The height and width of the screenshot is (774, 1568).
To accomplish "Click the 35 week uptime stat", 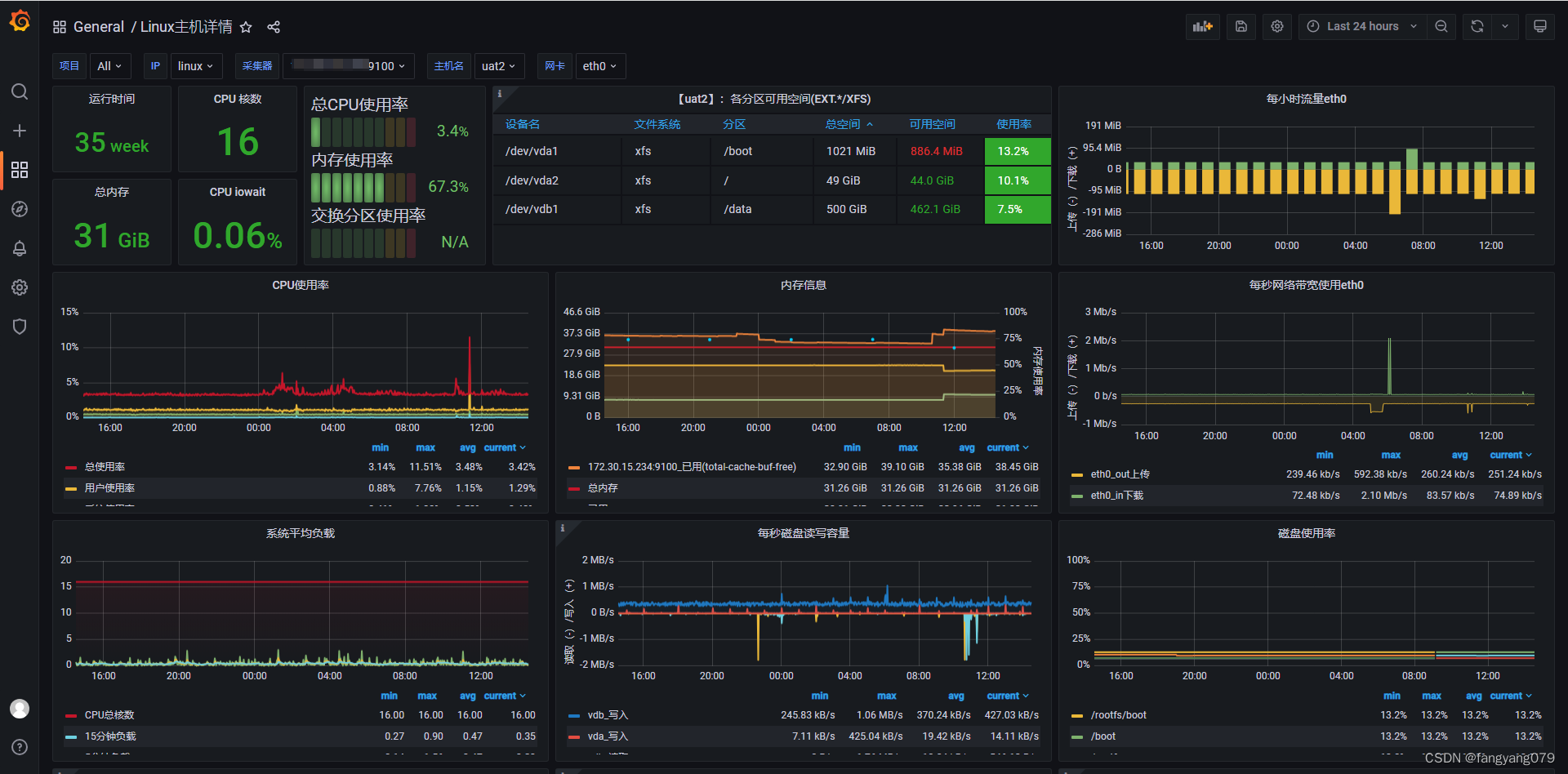I will pyautogui.click(x=112, y=143).
